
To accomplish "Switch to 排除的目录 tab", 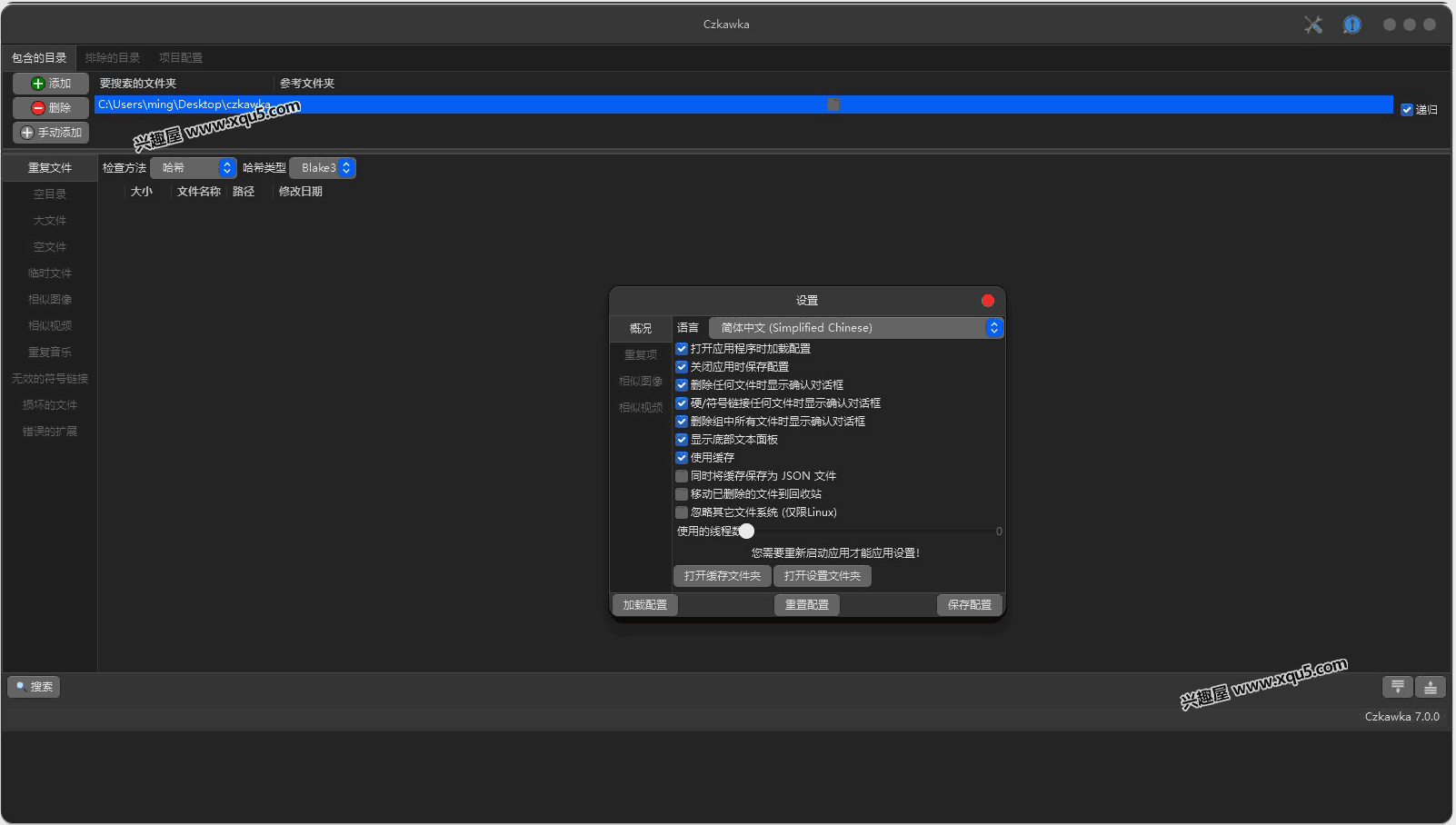I will coord(113,58).
